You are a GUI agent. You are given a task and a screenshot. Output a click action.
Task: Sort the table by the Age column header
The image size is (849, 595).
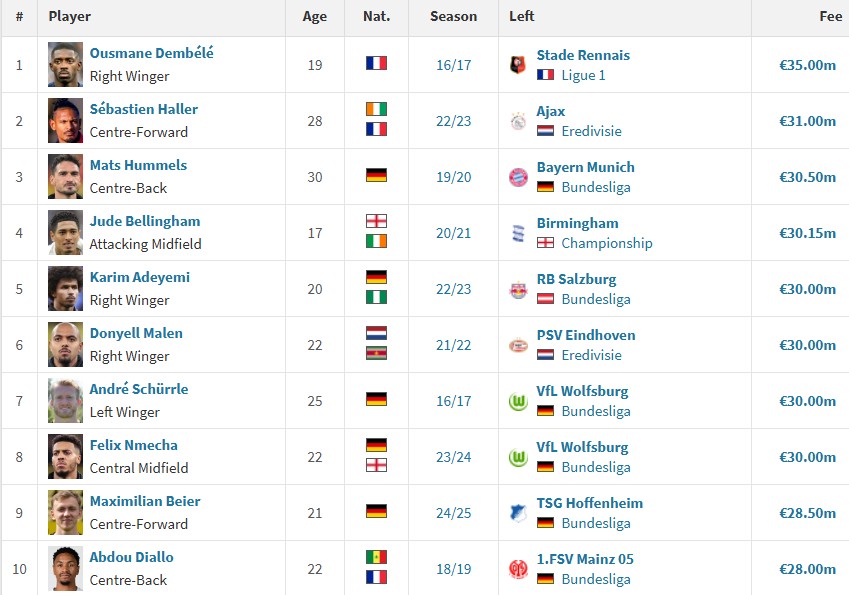315,17
